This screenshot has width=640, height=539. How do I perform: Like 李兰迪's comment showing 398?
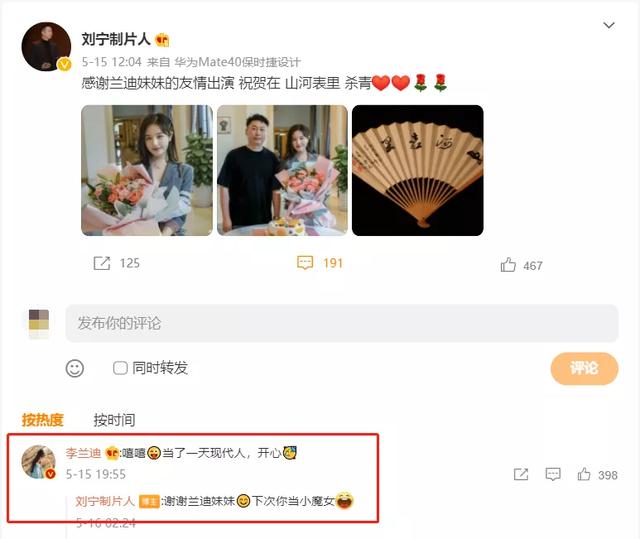click(x=584, y=474)
